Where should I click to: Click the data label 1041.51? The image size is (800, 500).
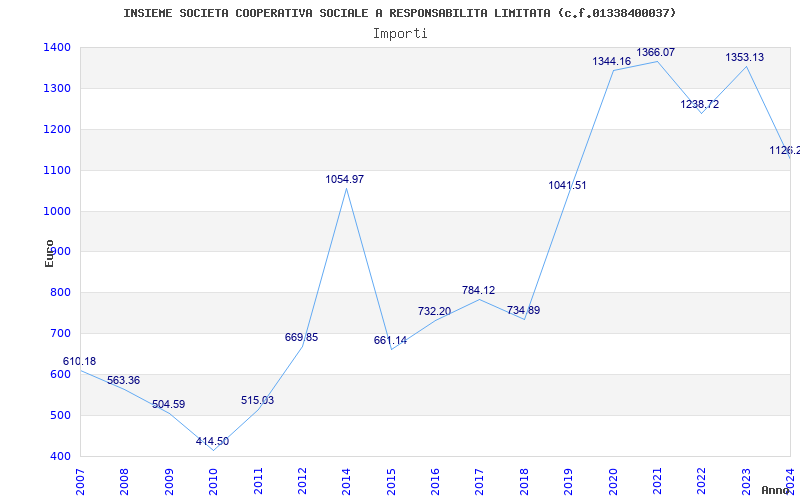pos(567,186)
